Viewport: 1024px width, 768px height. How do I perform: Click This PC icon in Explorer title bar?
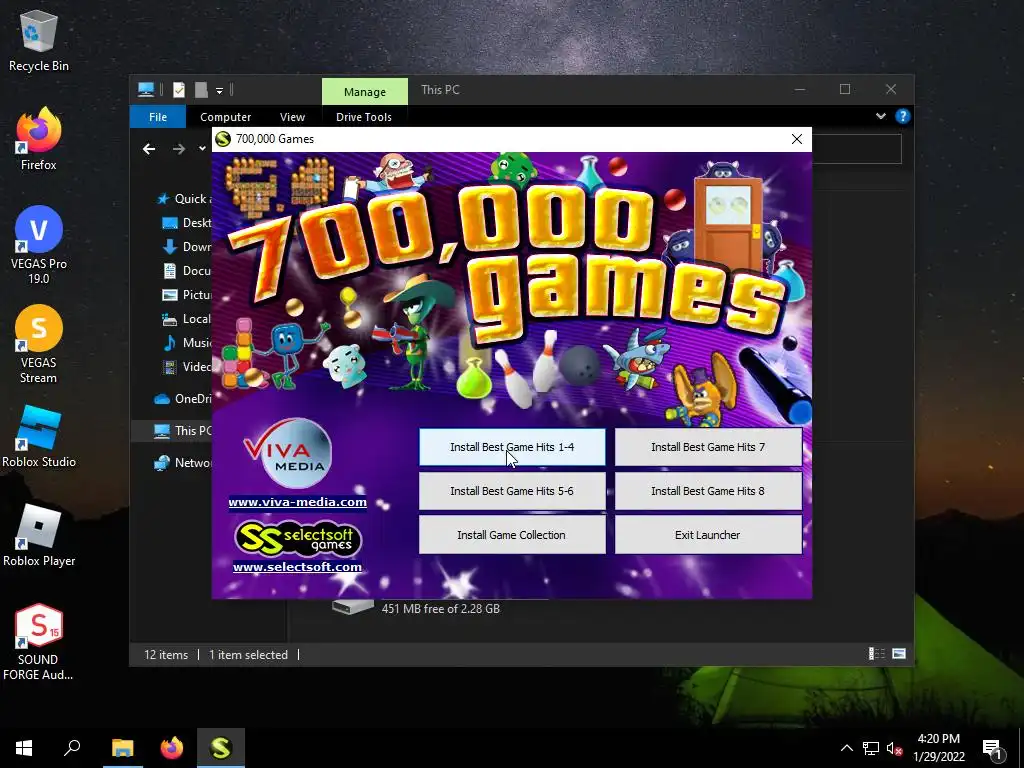click(146, 89)
